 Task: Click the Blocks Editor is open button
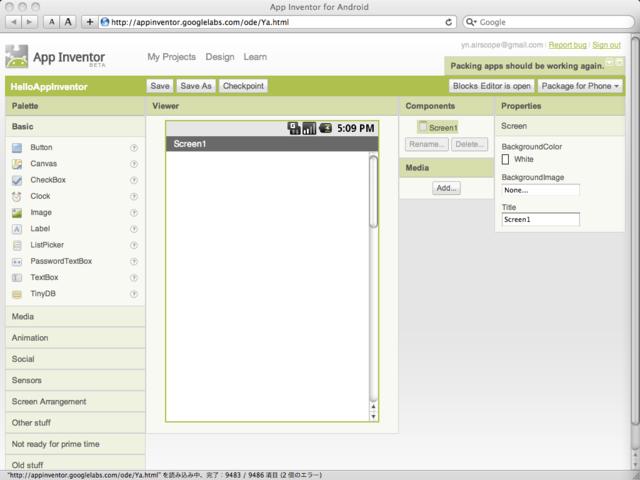pos(491,86)
